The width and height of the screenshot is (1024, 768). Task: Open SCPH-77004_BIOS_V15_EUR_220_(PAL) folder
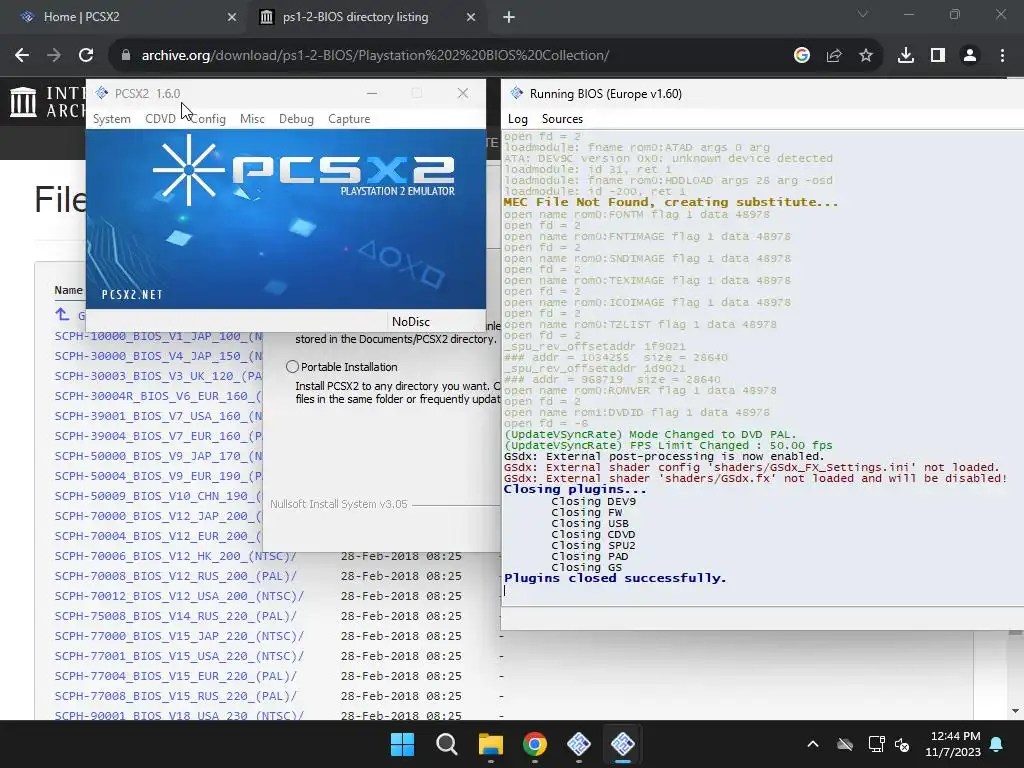pos(176,676)
